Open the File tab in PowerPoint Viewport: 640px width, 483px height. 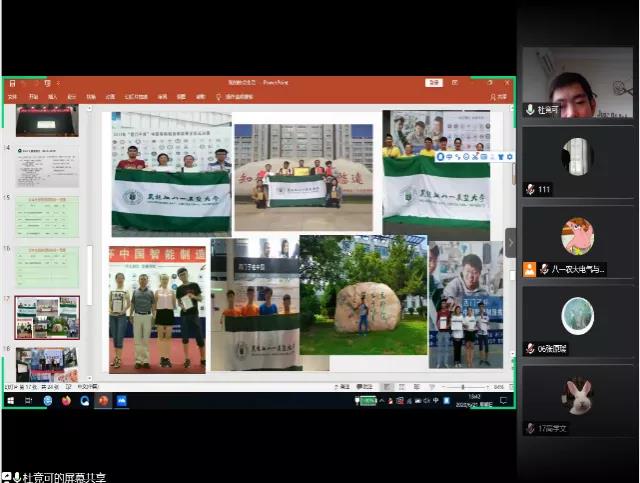[x=12, y=97]
